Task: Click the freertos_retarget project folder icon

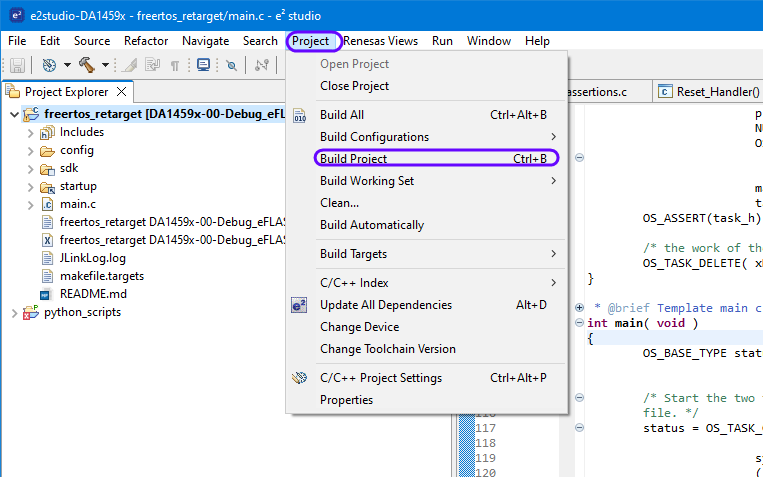Action: (x=31, y=114)
